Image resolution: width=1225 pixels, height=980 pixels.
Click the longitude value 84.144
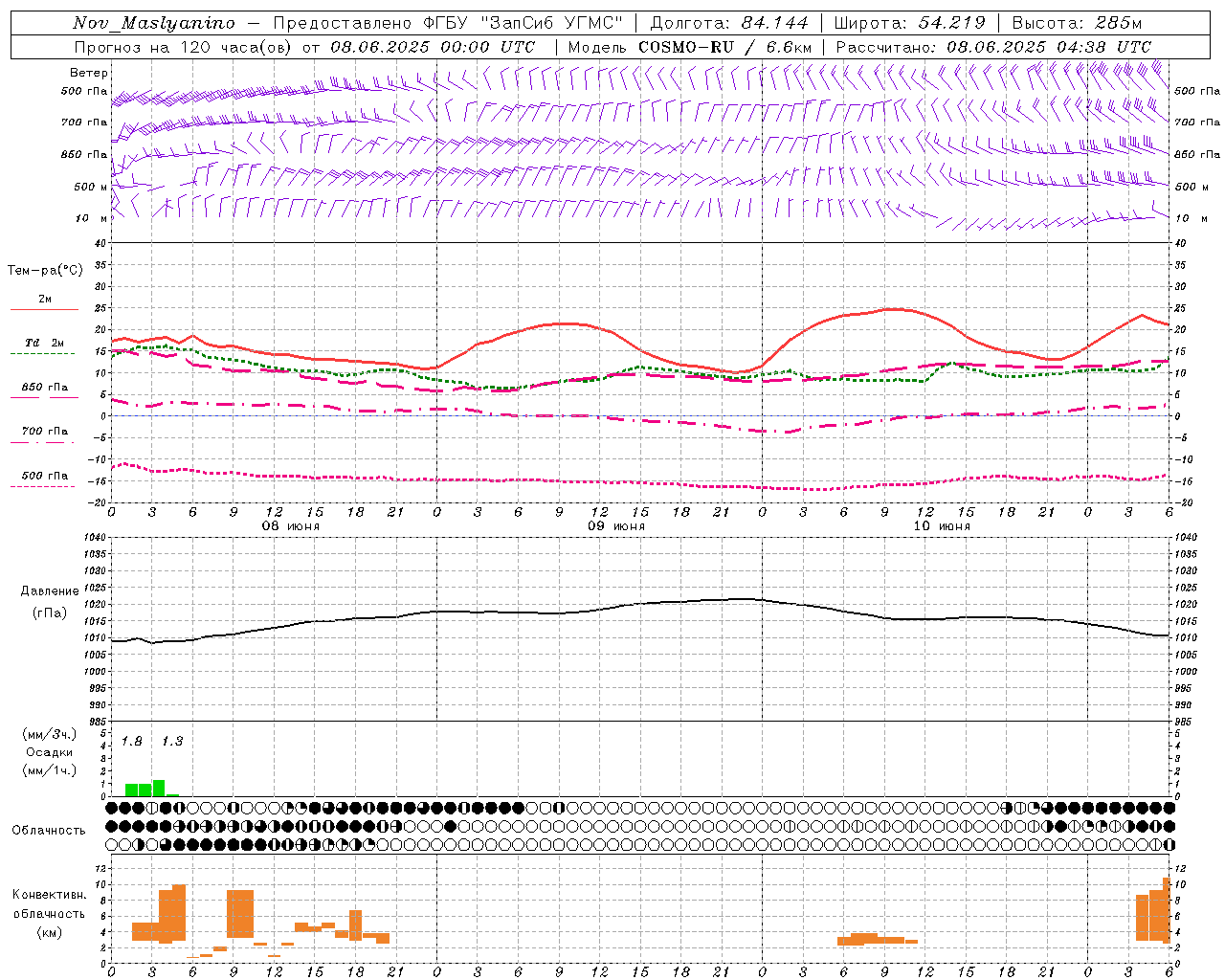pos(775,23)
